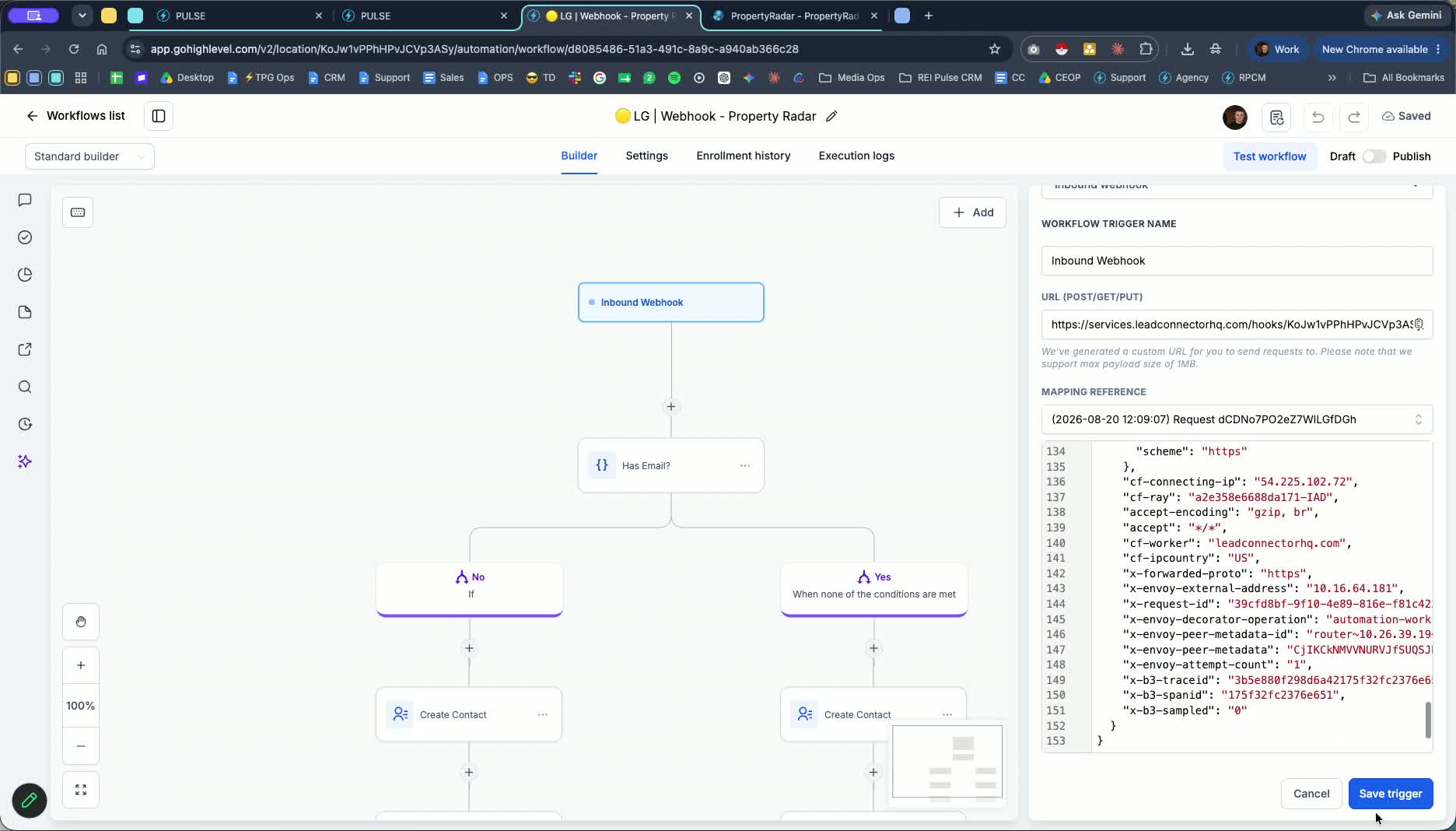Open options for left Create Contact node
This screenshot has width=1456, height=831.
[x=543, y=714]
